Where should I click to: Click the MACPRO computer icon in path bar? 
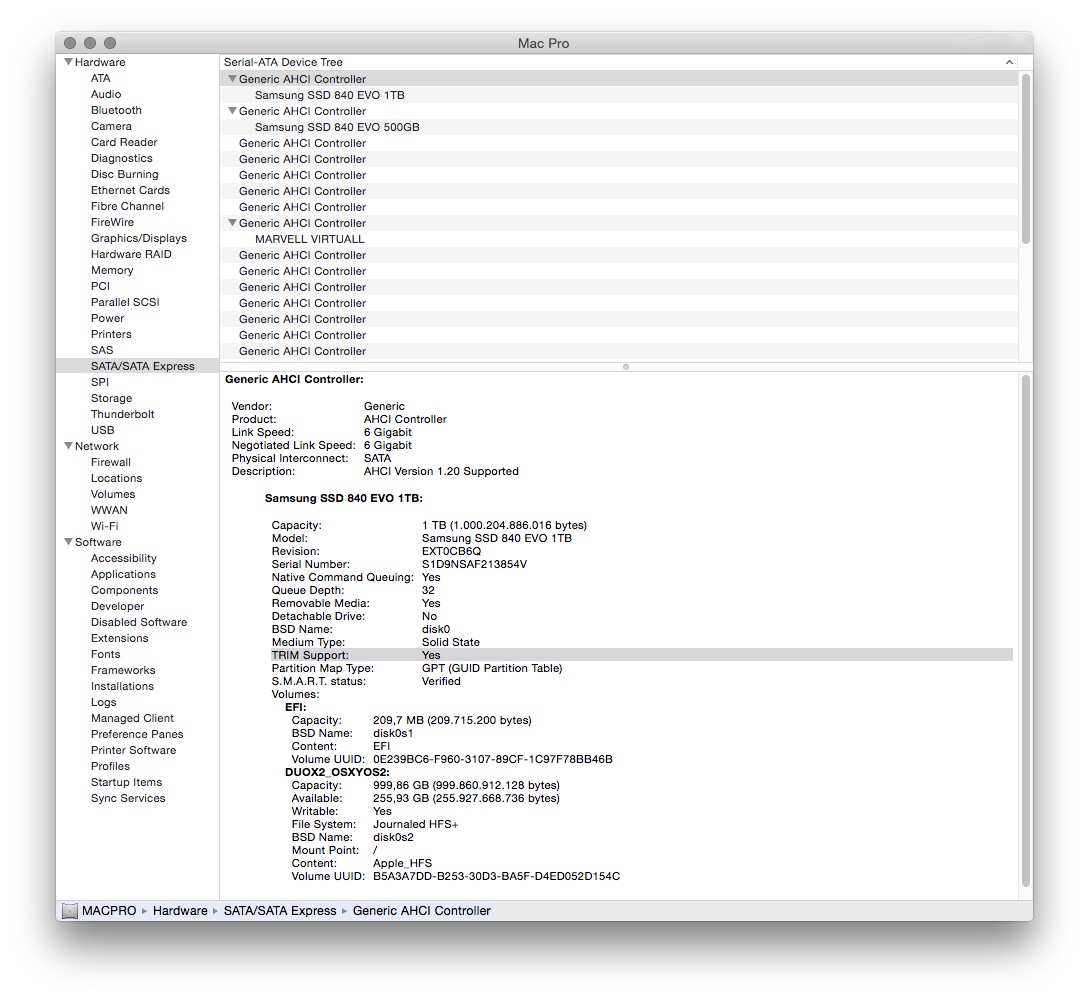point(69,911)
